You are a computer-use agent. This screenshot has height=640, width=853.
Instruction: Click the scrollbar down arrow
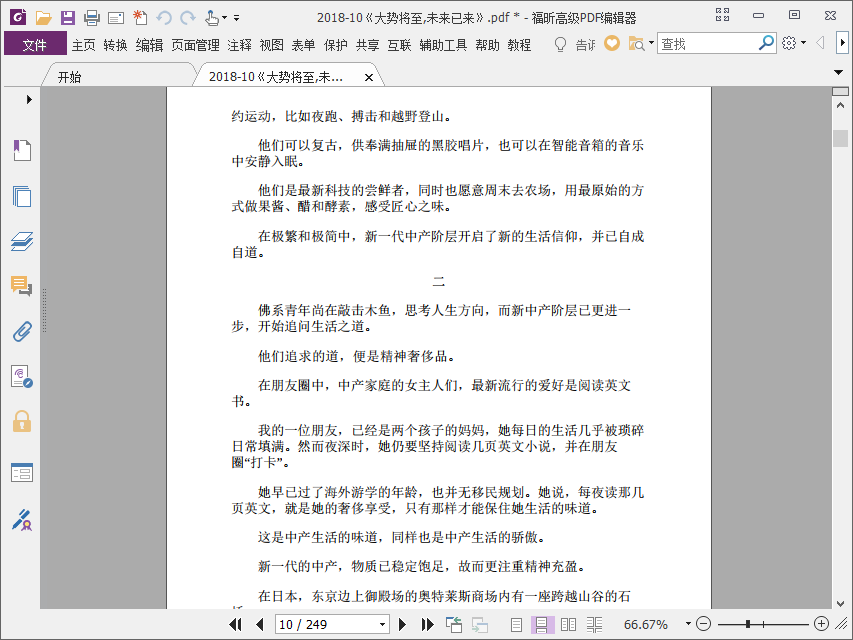click(840, 603)
